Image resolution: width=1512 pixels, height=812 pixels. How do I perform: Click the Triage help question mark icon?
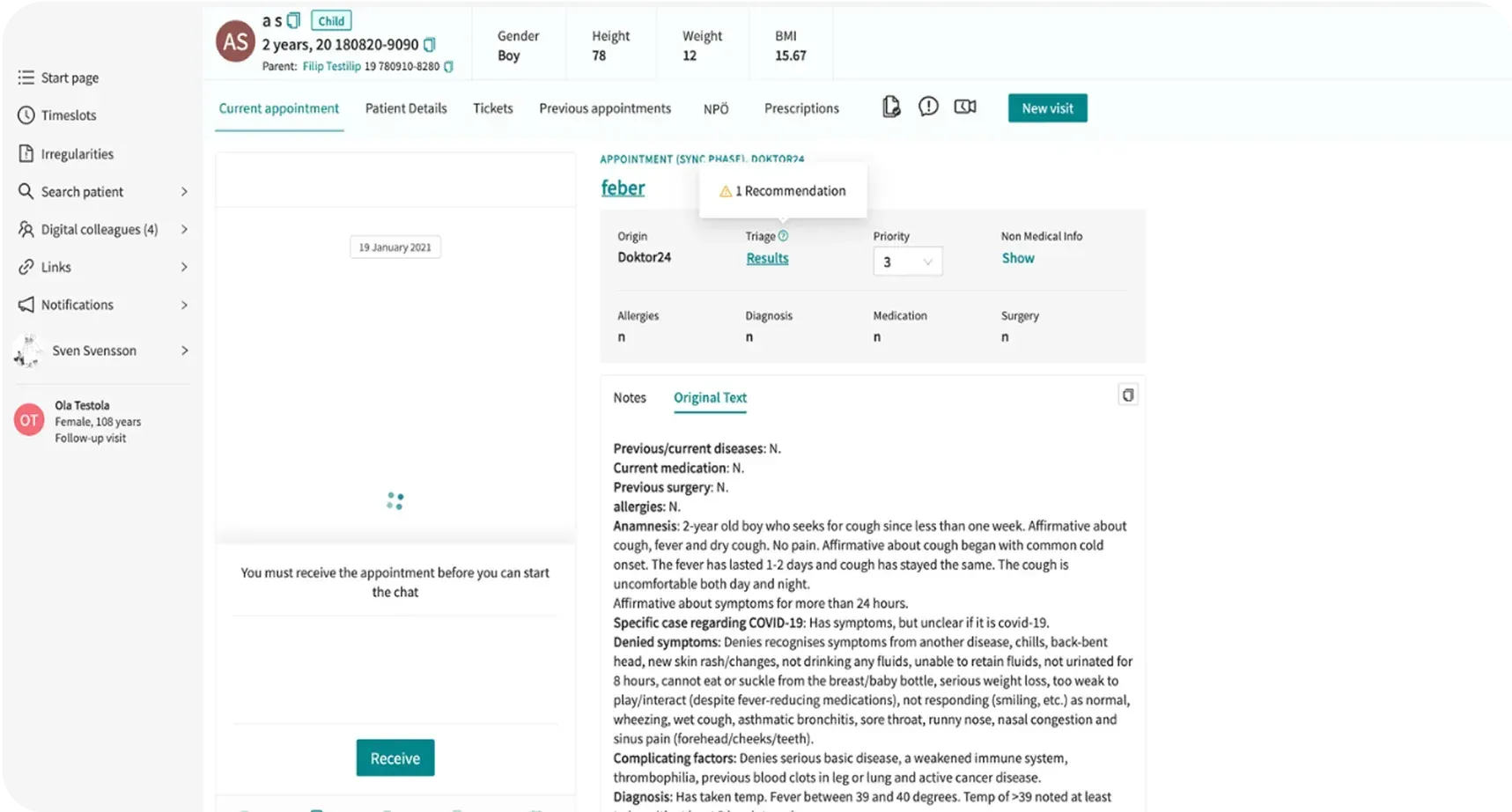pos(783,236)
